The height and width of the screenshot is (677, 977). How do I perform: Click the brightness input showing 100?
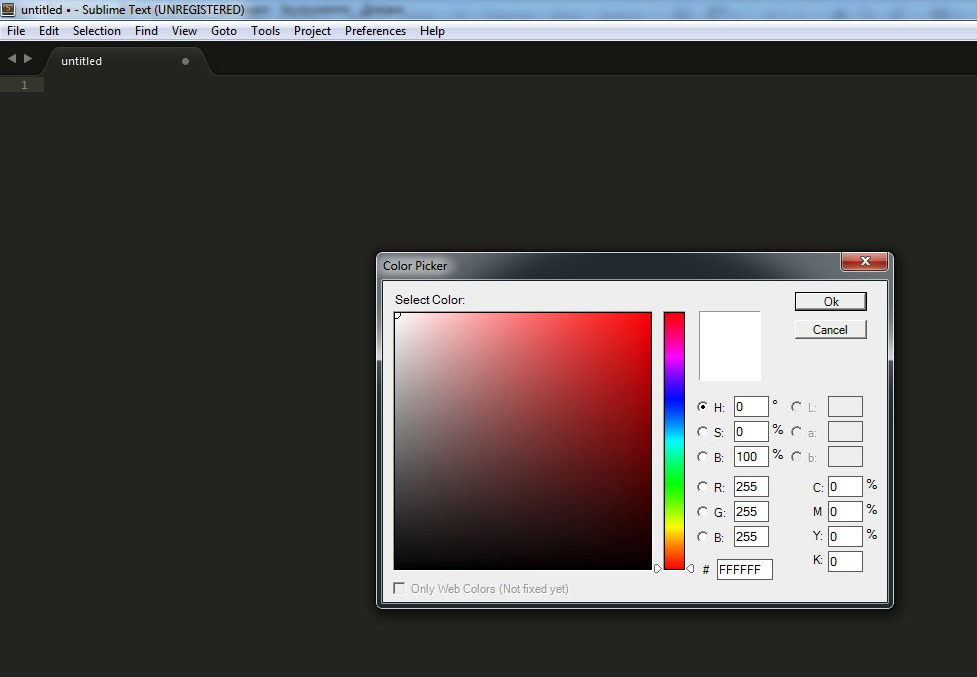tap(751, 457)
